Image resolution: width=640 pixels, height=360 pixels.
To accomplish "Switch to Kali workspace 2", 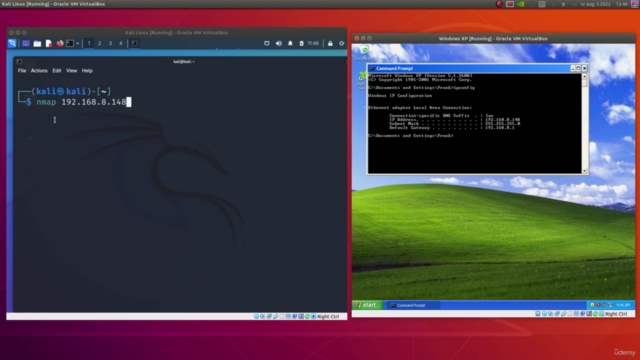I will (x=99, y=43).
